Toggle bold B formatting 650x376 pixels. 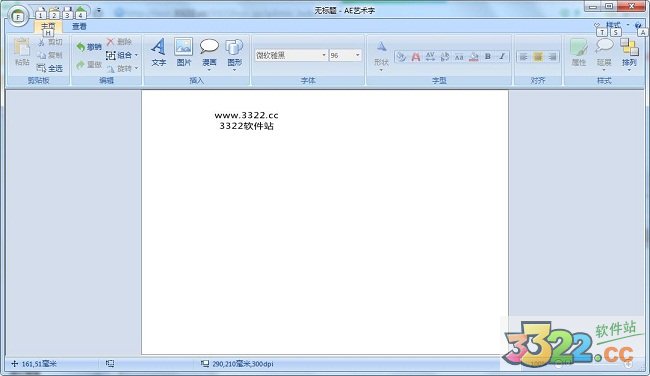click(x=488, y=57)
